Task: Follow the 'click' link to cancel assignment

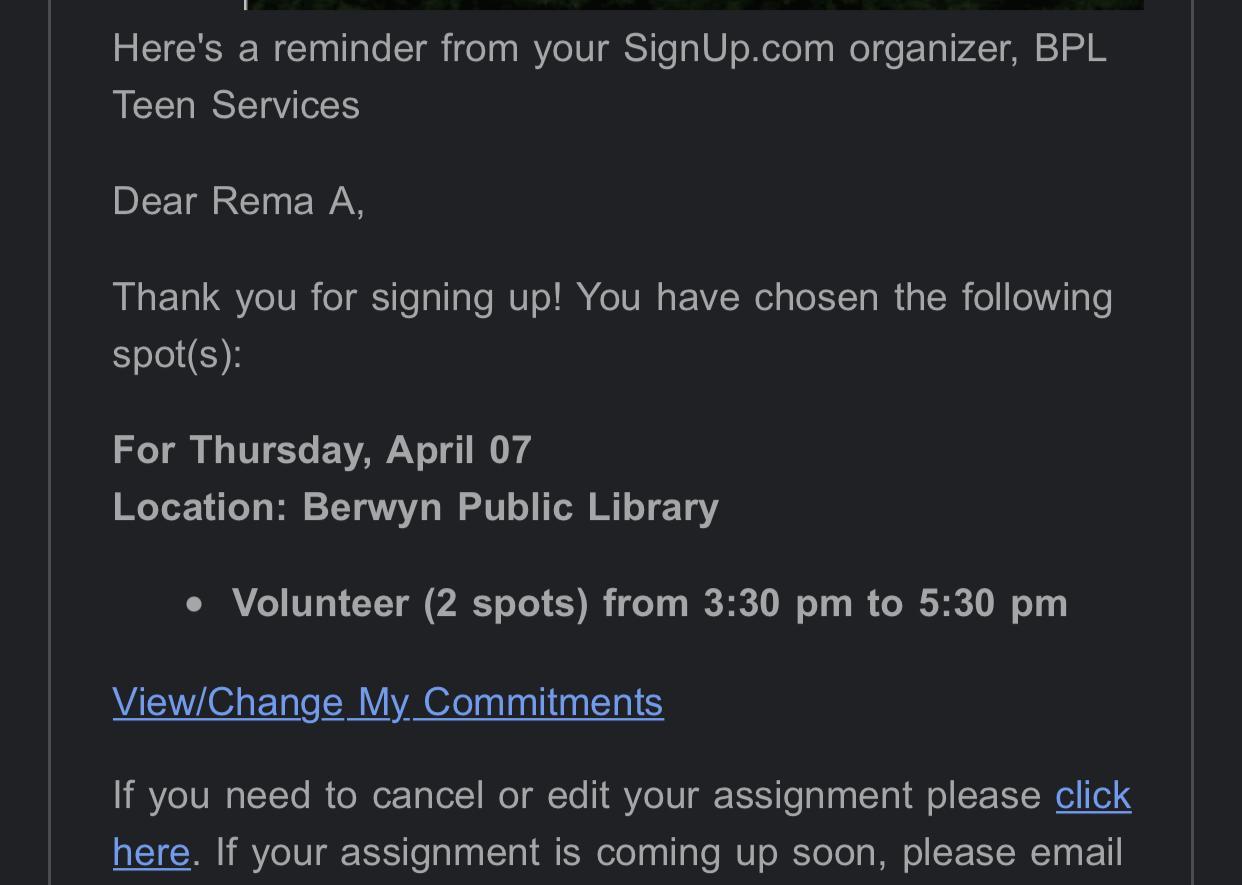Action: click(1093, 796)
